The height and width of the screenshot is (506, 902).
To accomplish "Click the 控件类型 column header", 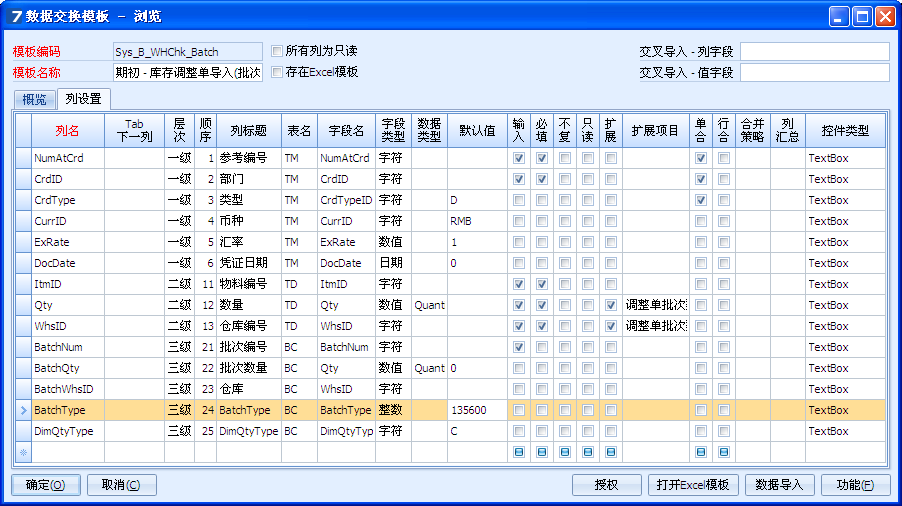I will [845, 131].
